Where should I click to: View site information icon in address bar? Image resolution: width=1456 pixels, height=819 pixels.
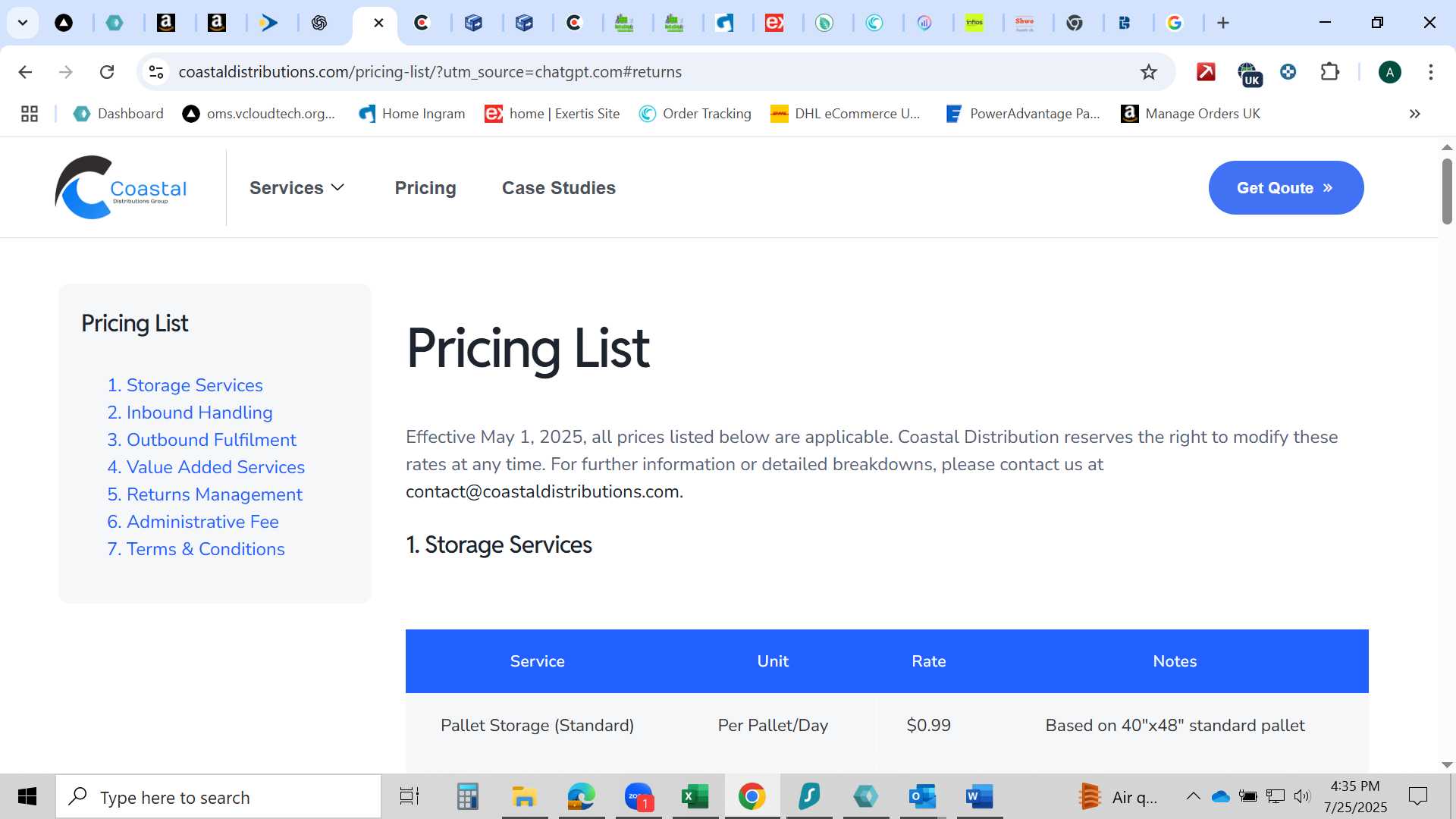point(156,72)
